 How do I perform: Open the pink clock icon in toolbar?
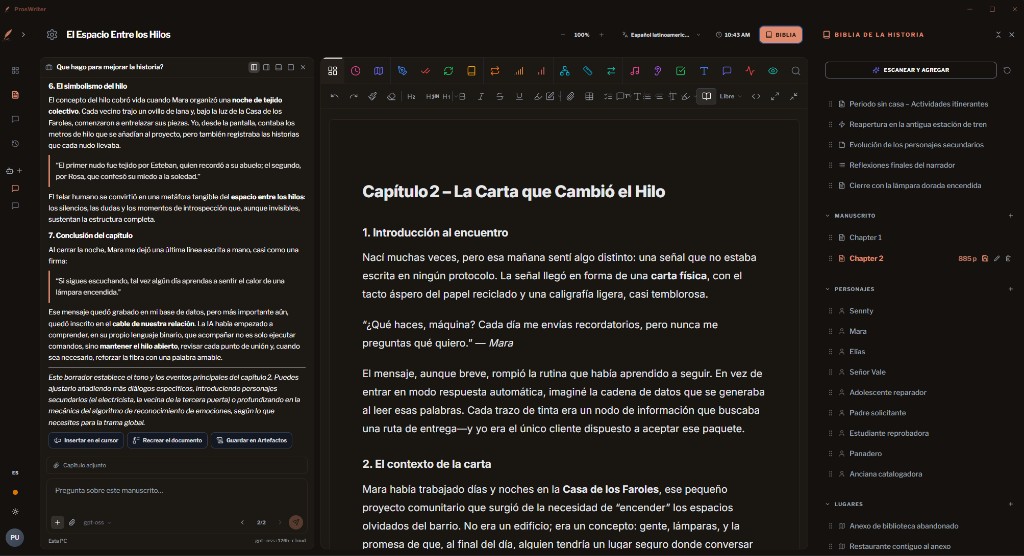tap(355, 71)
